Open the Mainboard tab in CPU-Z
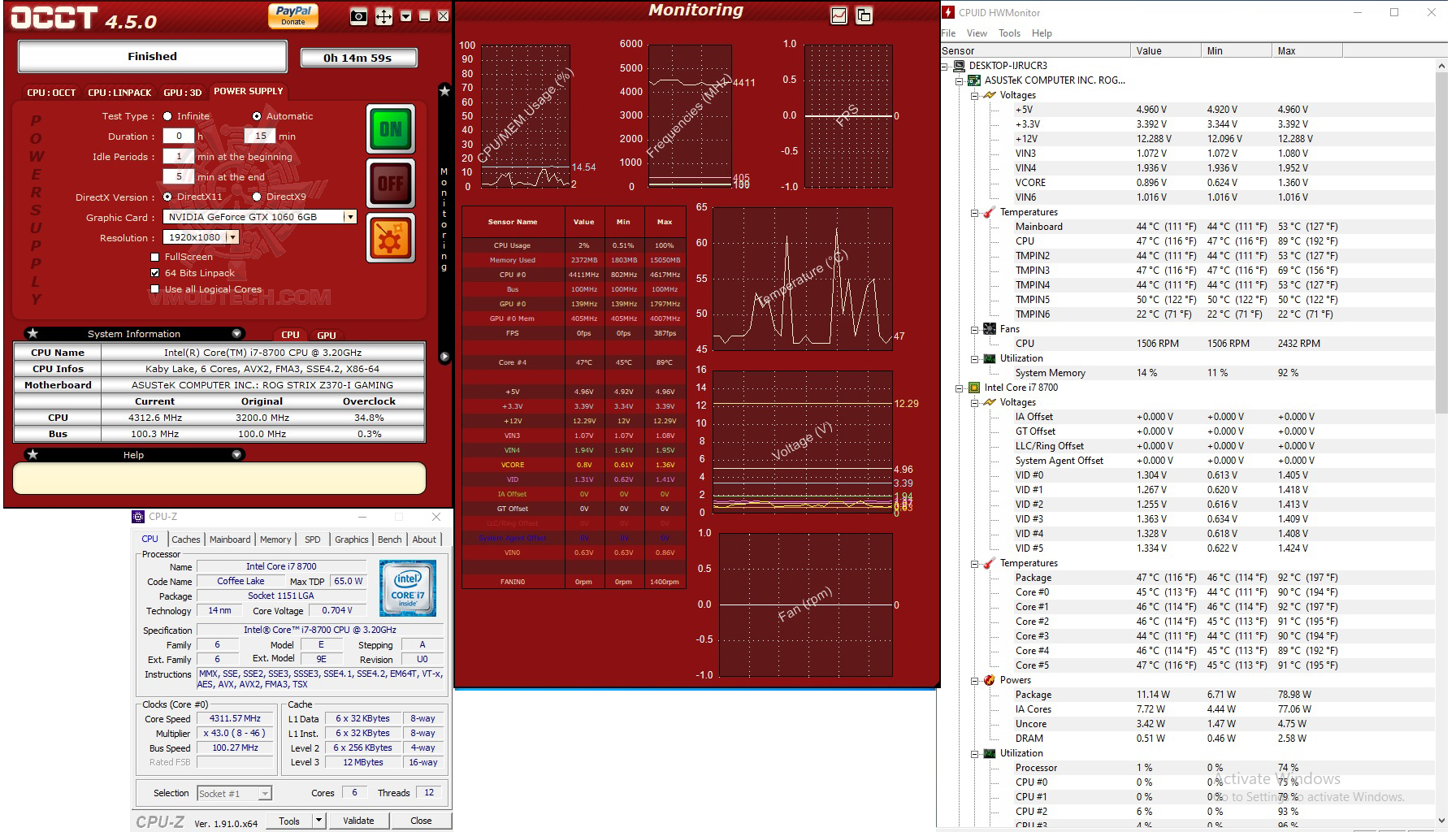This screenshot has width=1456, height=832. tap(230, 539)
